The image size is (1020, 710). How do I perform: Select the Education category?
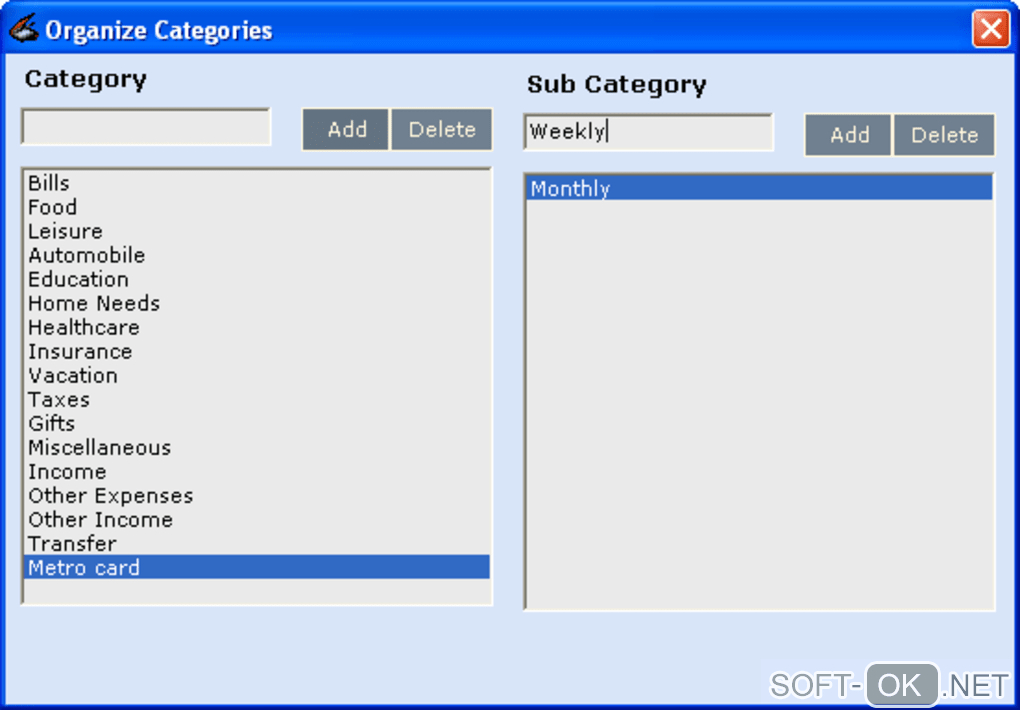click(x=78, y=279)
